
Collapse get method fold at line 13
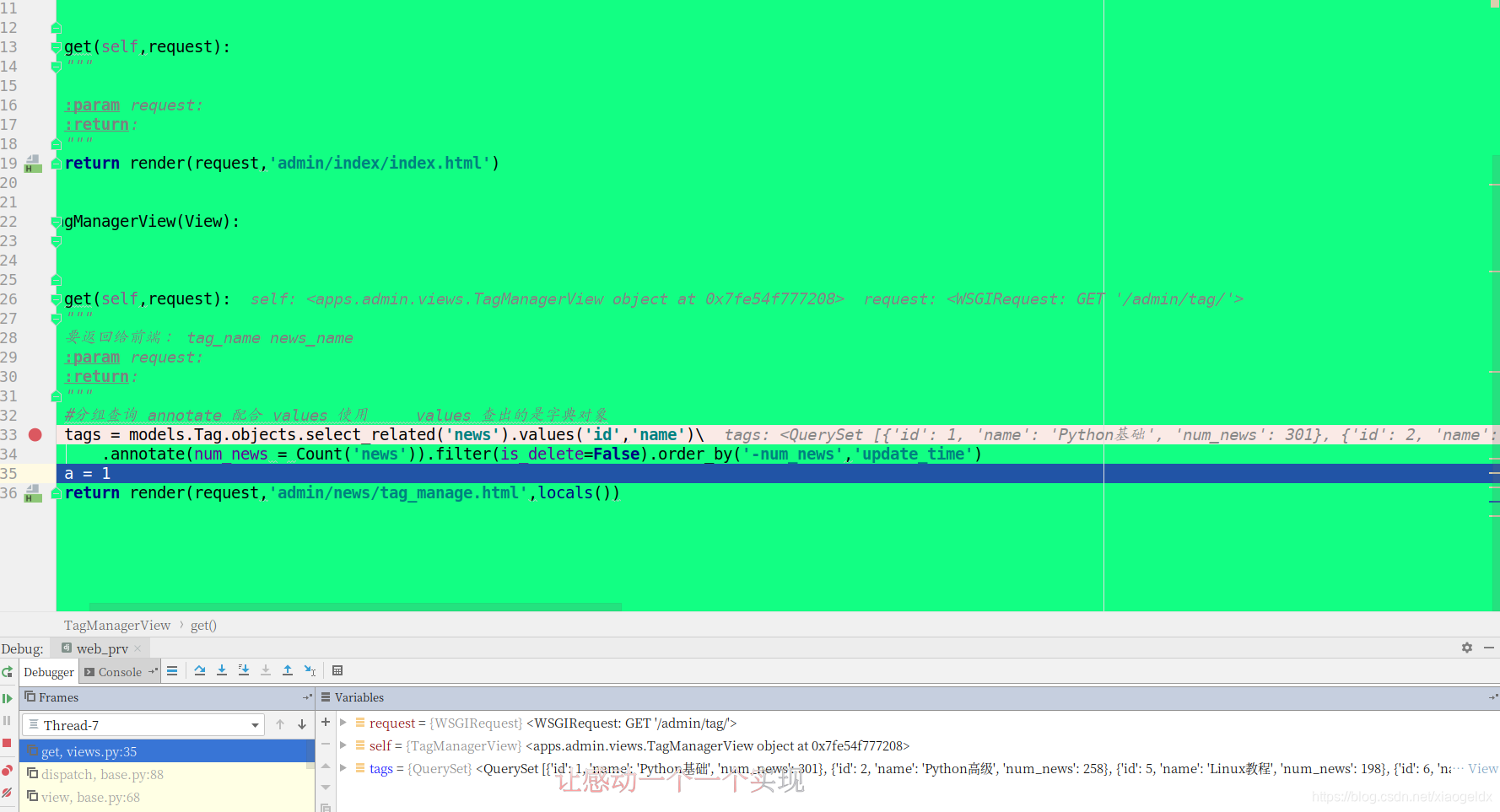click(x=56, y=47)
